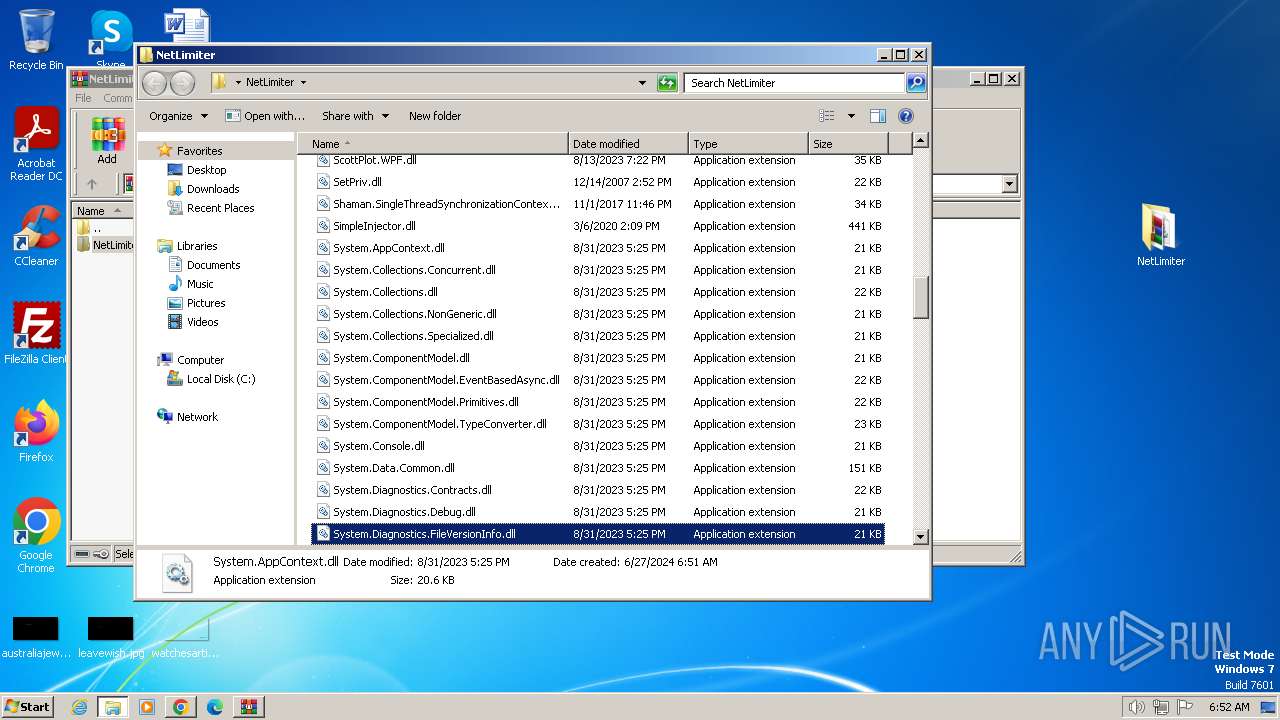
Task: Sort by Type column header
Action: pyautogui.click(x=747, y=144)
